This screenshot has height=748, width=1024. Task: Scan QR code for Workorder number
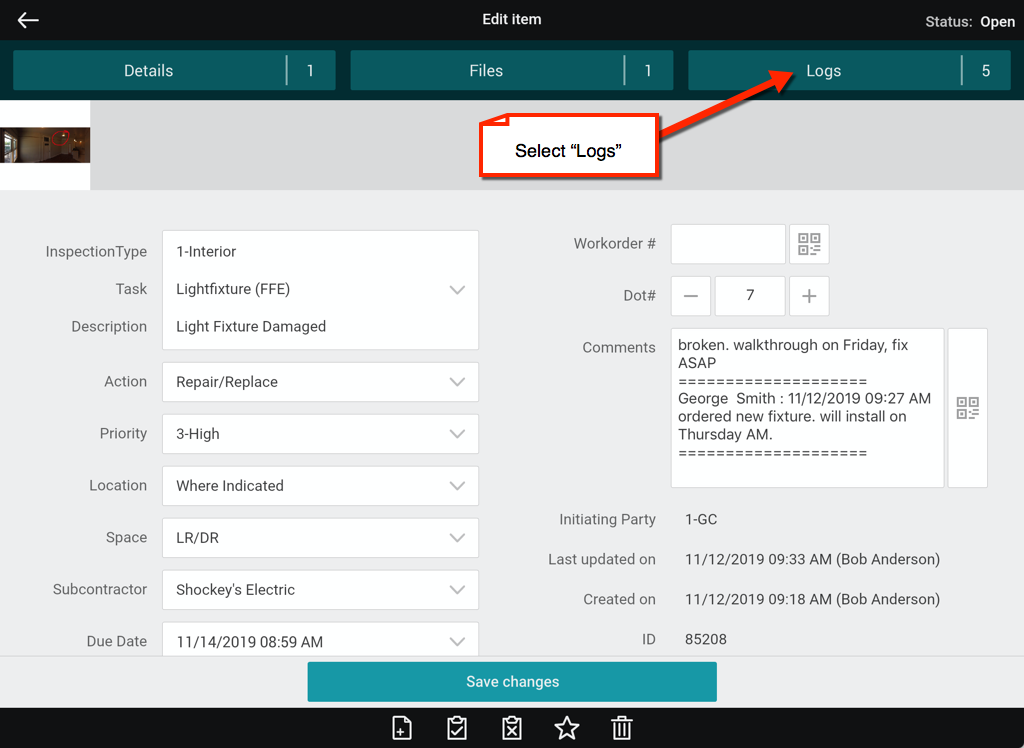809,244
